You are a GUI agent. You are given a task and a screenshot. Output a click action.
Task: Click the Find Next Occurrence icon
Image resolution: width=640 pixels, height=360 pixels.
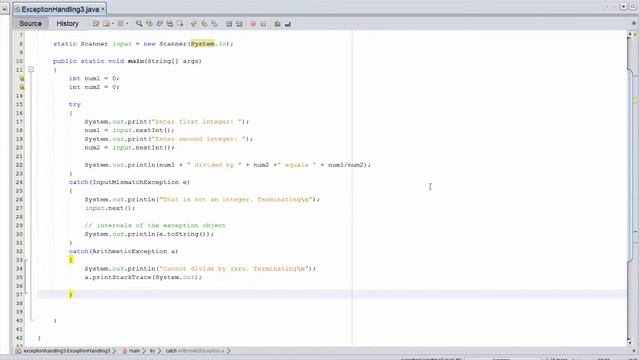pyautogui.click(x=160, y=24)
